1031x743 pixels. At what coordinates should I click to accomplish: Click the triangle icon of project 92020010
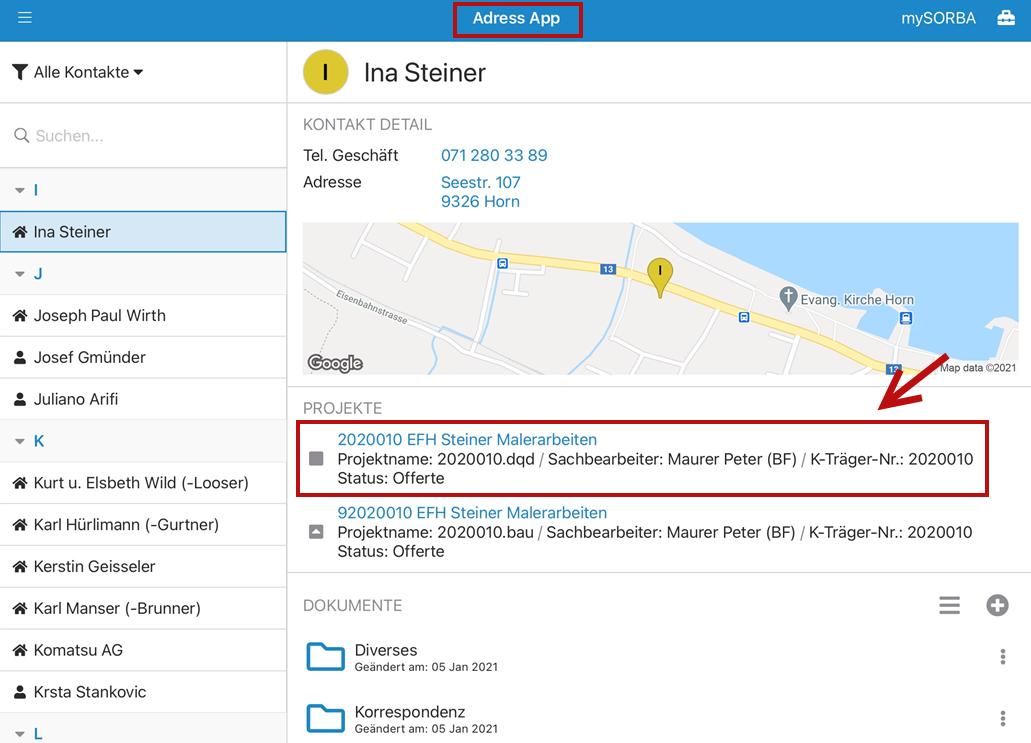[316, 531]
